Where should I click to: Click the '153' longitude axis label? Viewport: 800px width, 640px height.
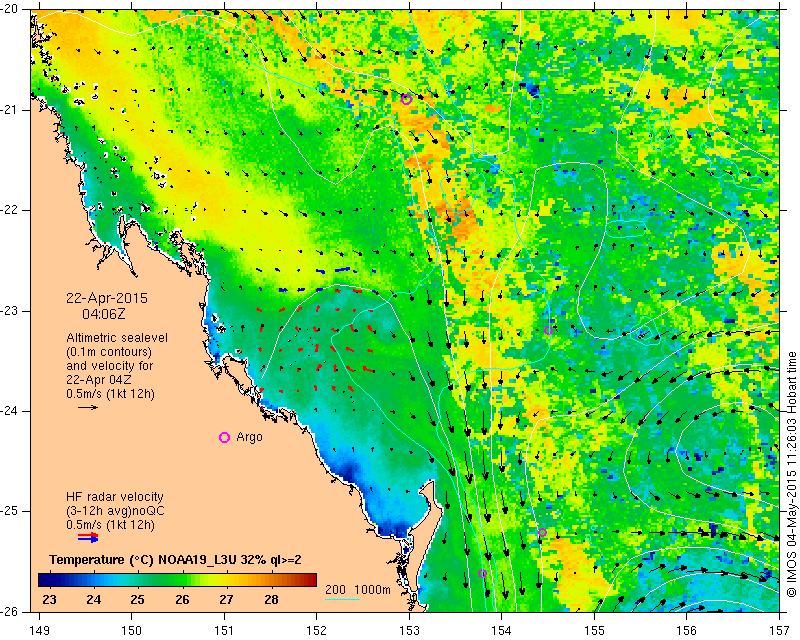409,631
